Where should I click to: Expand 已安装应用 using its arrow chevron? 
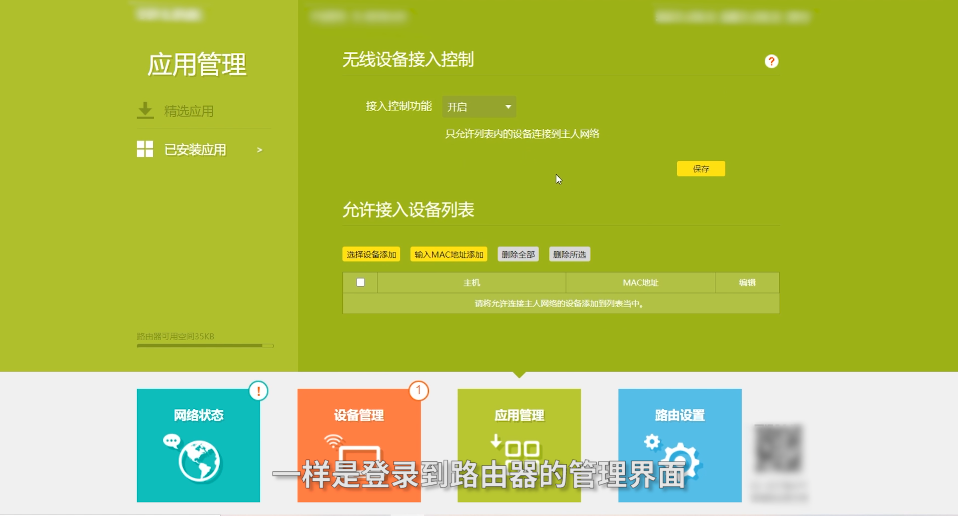(x=260, y=150)
